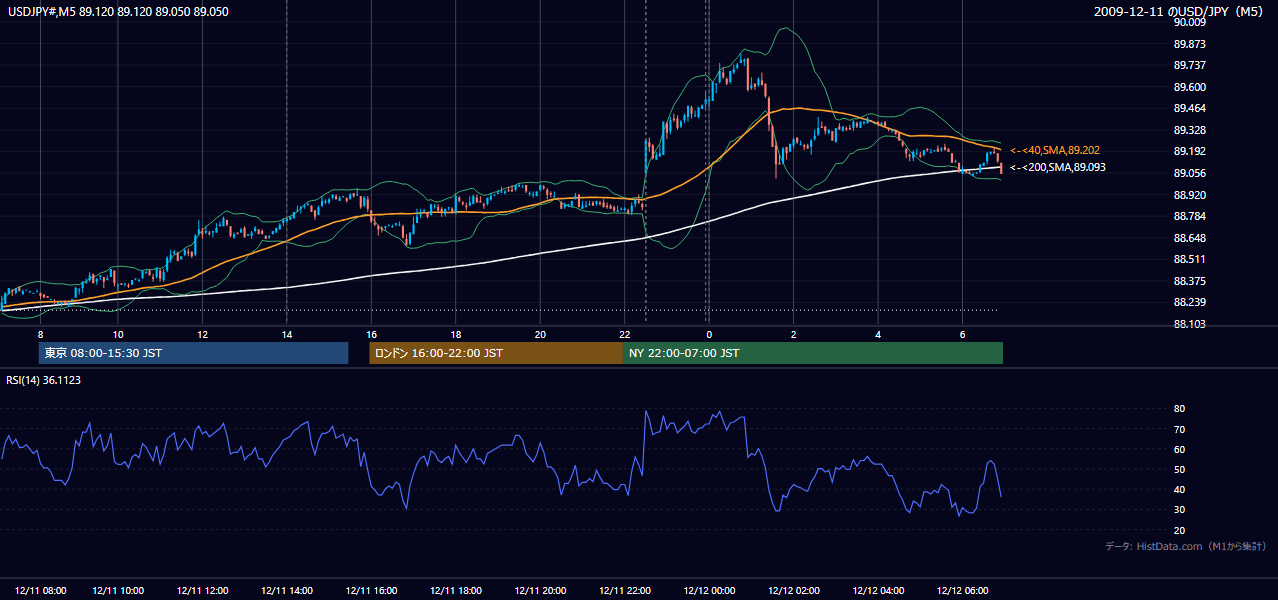Click bottom time label 12/12 00:00
Screen dimensions: 1278x600
709,590
